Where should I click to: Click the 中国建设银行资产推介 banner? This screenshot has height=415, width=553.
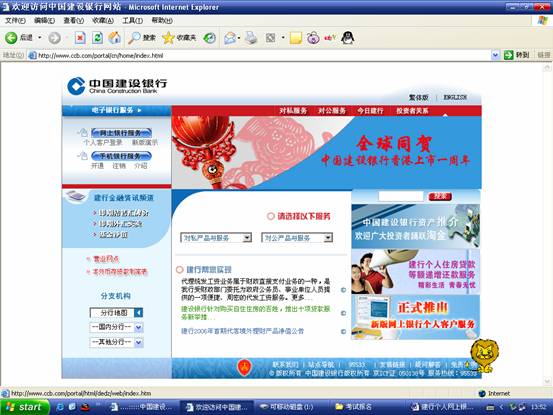[415, 226]
